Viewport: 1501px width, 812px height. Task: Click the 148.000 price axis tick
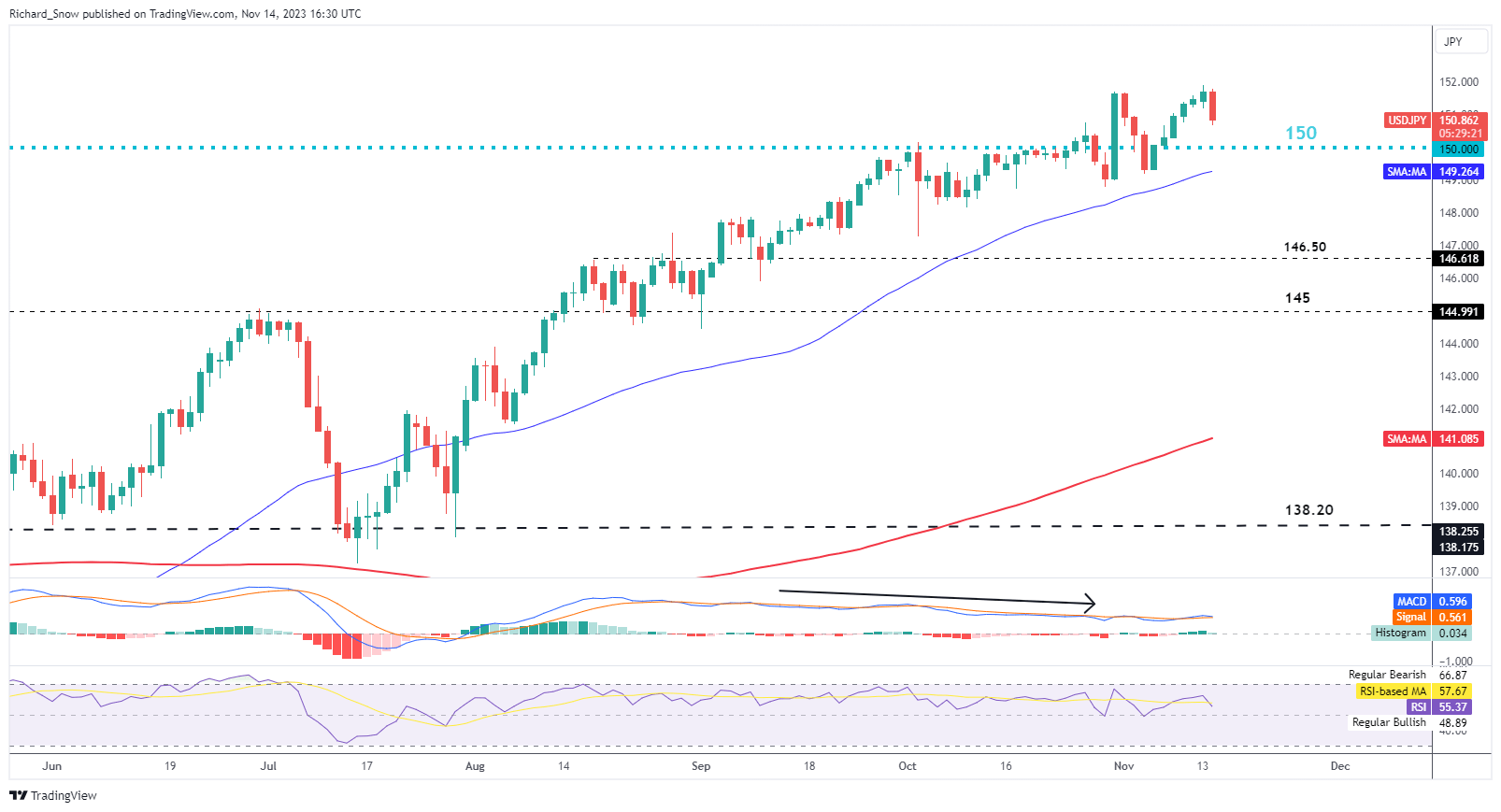pos(1459,213)
